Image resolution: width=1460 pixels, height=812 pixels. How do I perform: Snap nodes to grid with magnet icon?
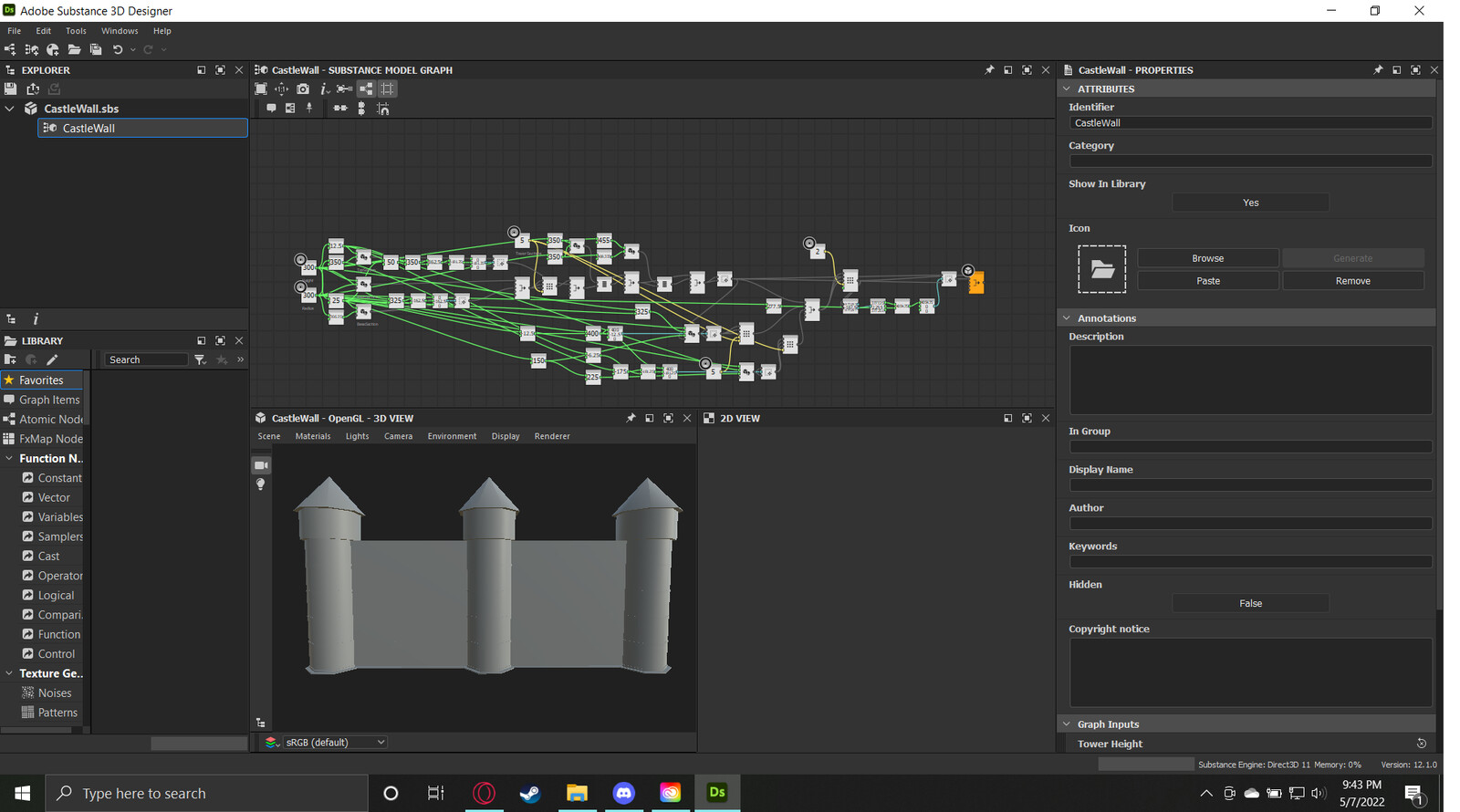[383, 108]
